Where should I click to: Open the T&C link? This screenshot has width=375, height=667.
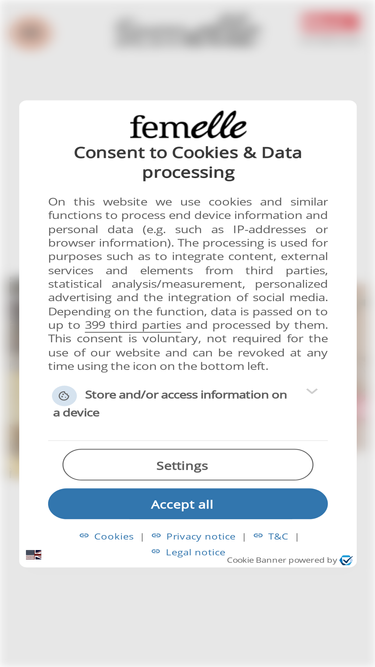[278, 536]
